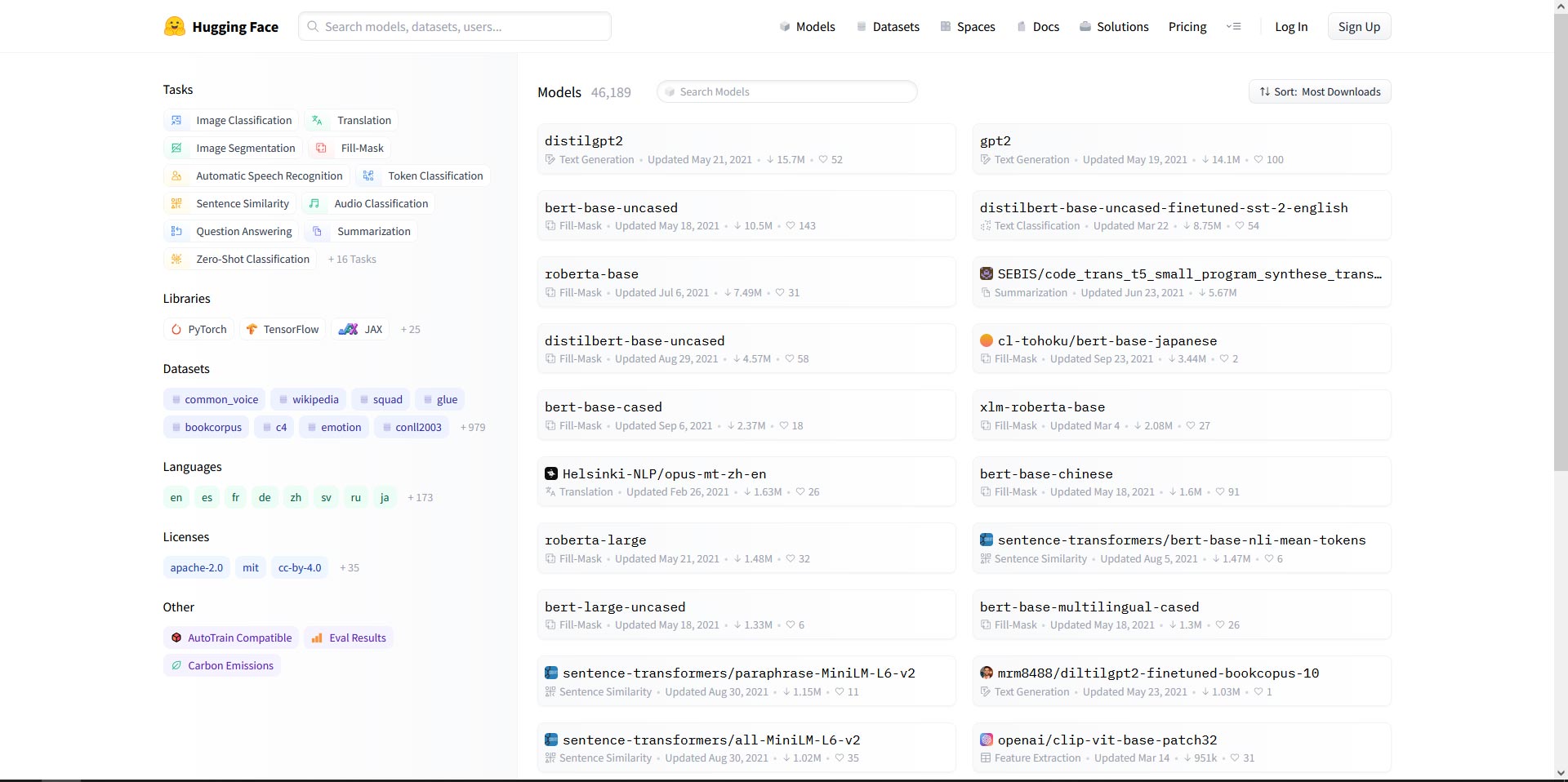Image resolution: width=1568 pixels, height=782 pixels.
Task: Toggle the English 'en' language filter
Action: [x=176, y=497]
